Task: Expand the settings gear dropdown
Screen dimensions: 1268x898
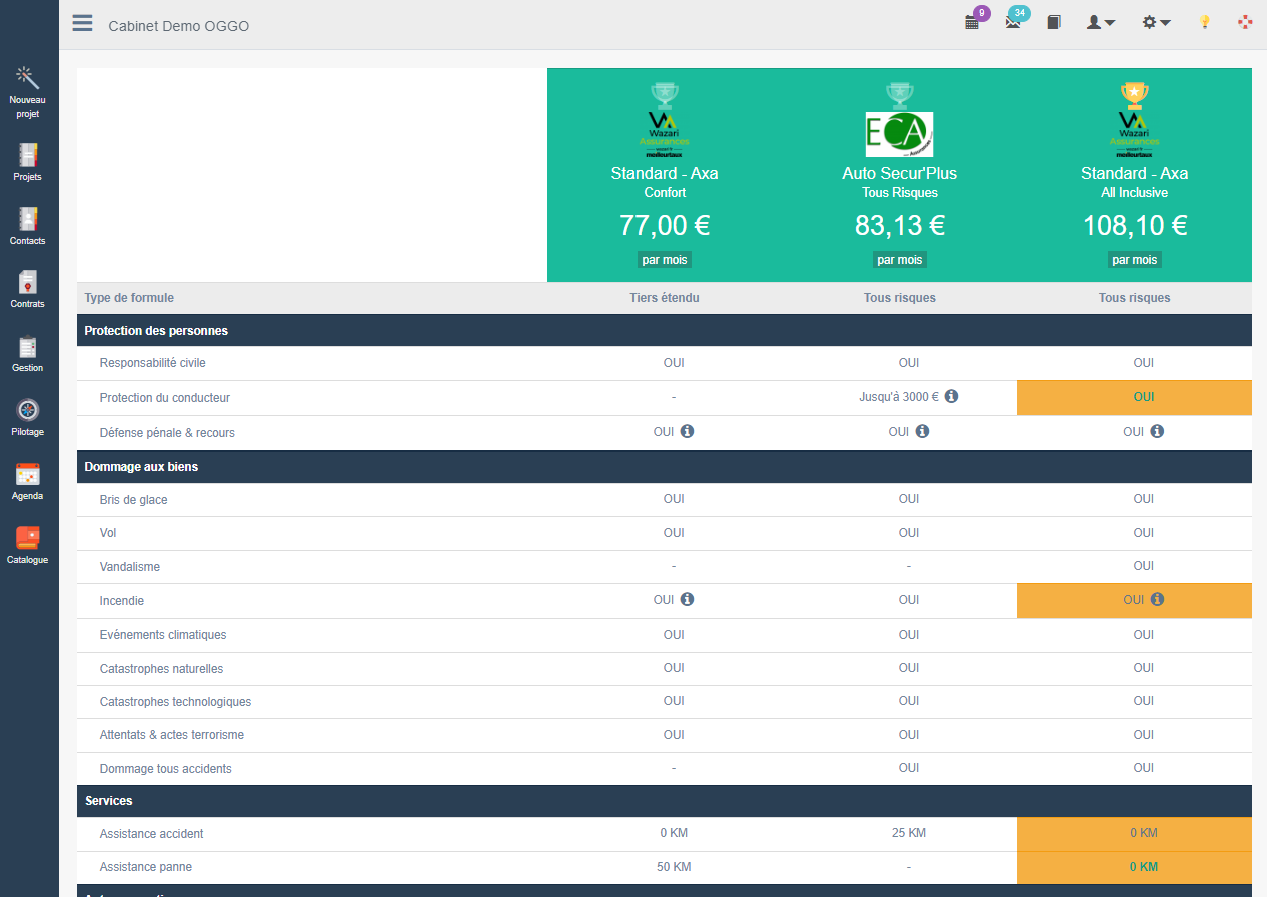Action: [1156, 22]
